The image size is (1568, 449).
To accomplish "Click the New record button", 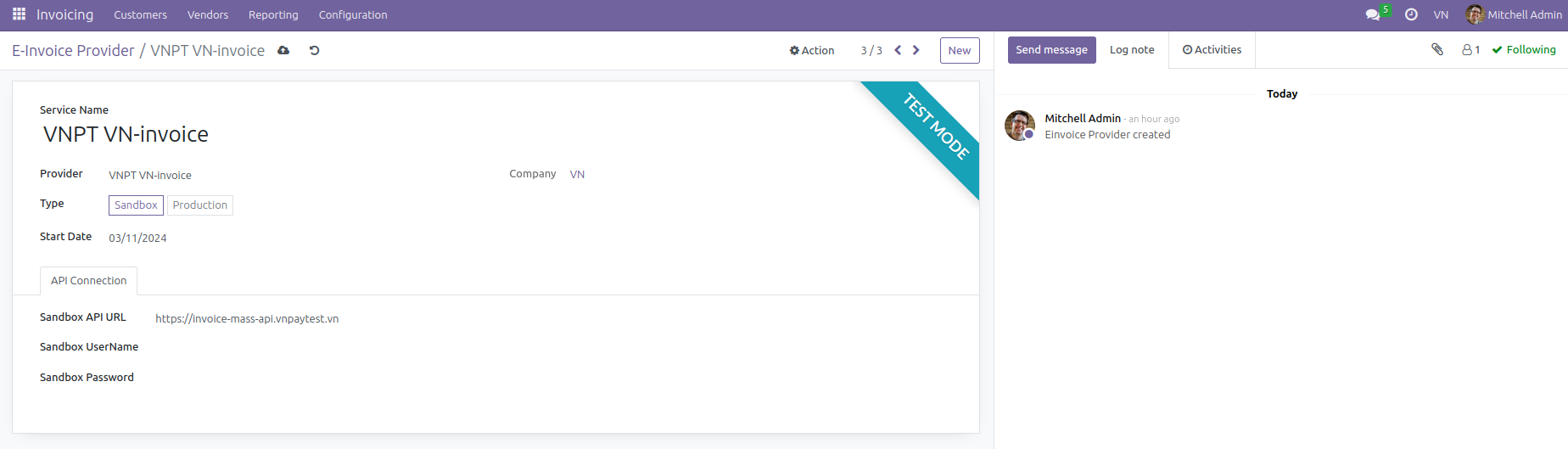I will coord(960,50).
